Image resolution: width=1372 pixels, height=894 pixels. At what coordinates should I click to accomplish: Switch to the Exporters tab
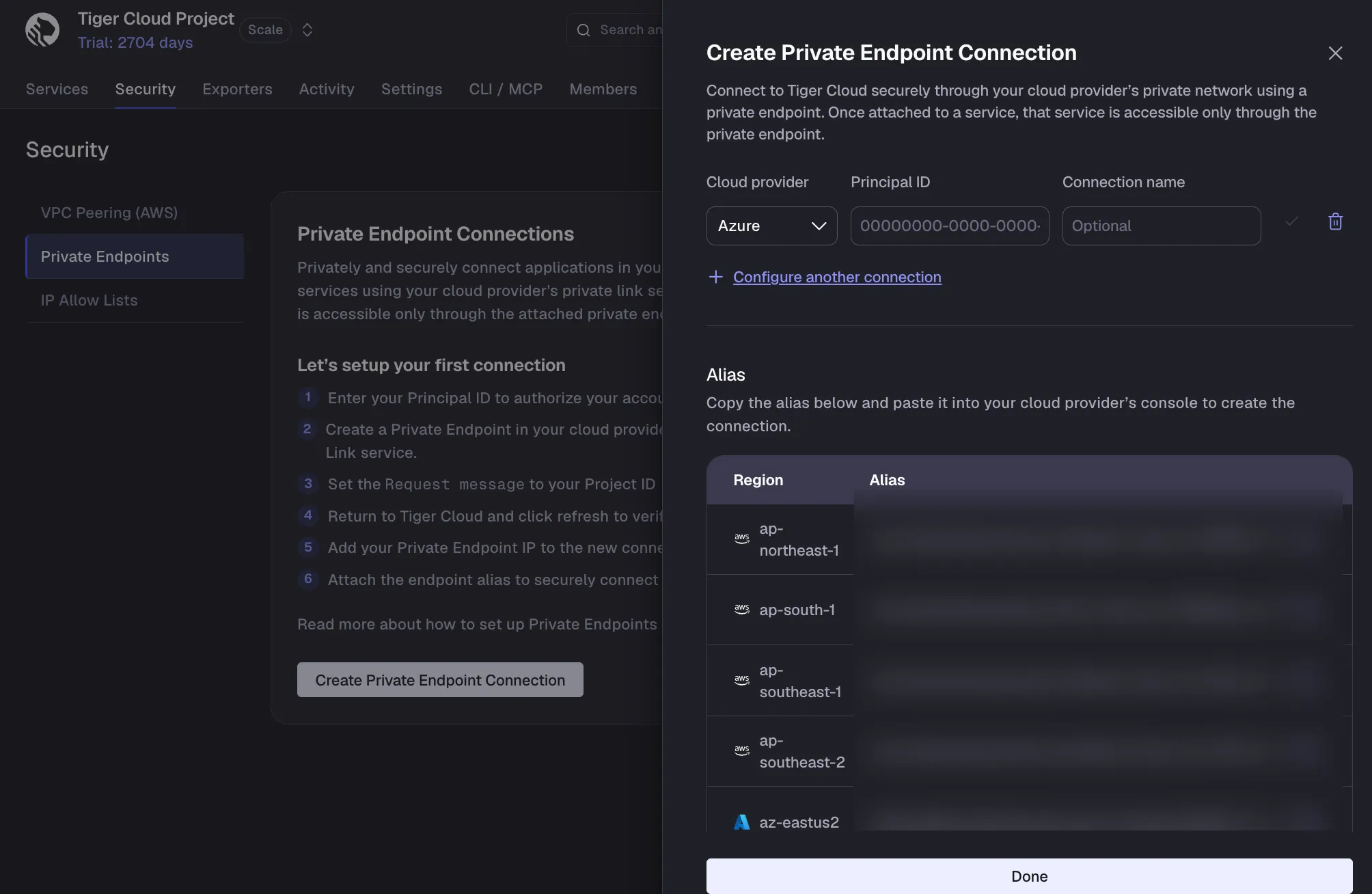coord(237,90)
